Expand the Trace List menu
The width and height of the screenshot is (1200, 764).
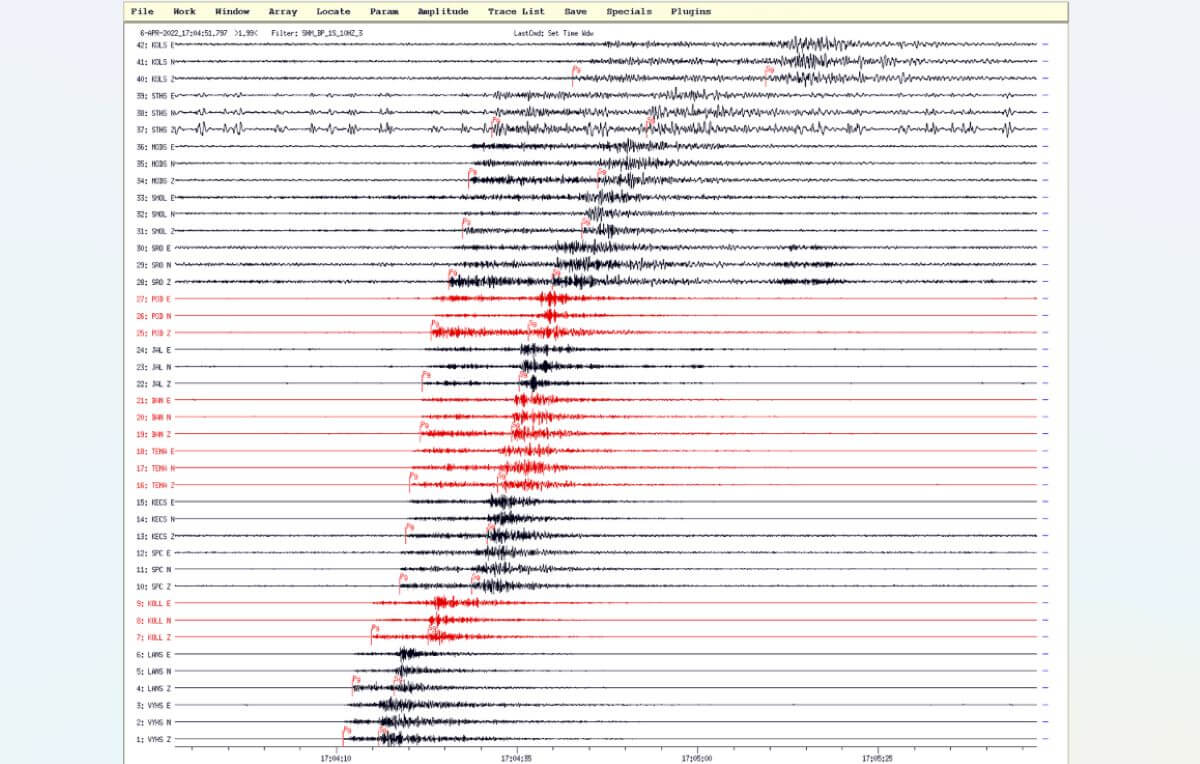click(x=516, y=12)
